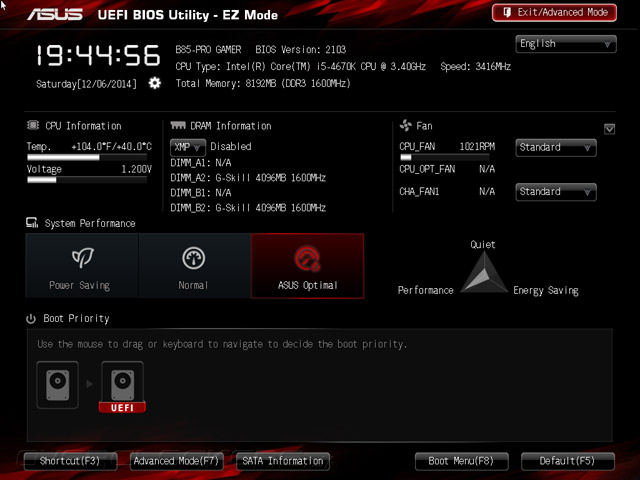
Task: Click the CPU_OPT_FAN N/A reading
Action: (447, 169)
